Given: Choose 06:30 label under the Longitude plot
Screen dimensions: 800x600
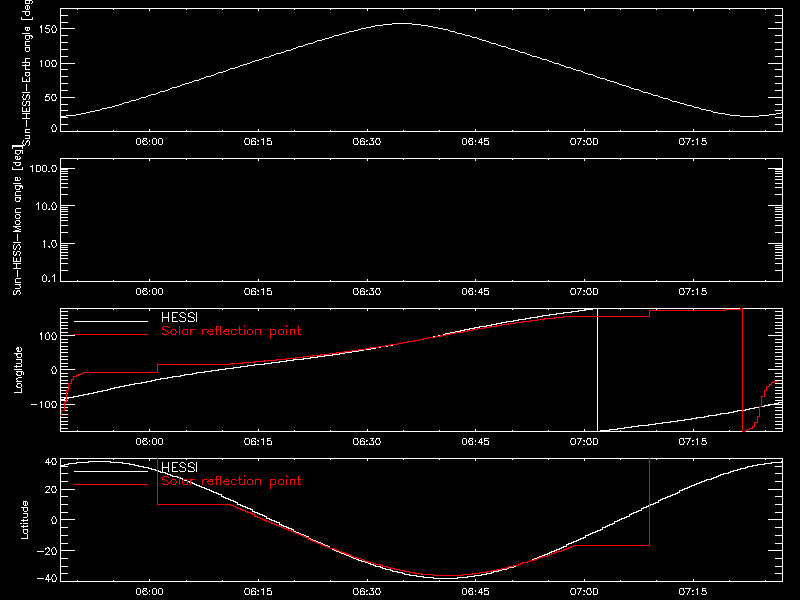Looking at the screenshot, I should click(367, 442).
